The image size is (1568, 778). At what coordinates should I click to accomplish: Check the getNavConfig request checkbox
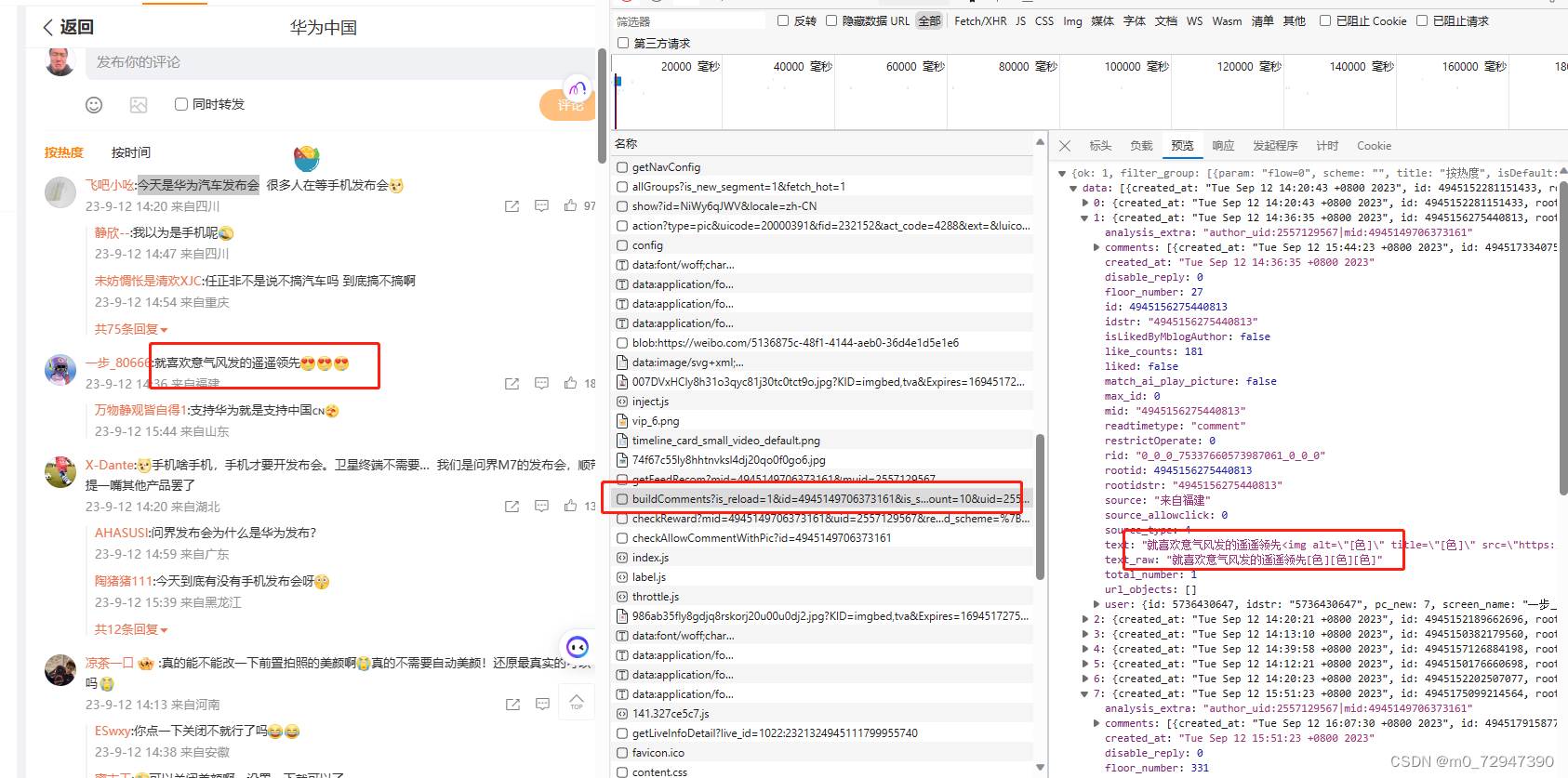pyautogui.click(x=622, y=167)
